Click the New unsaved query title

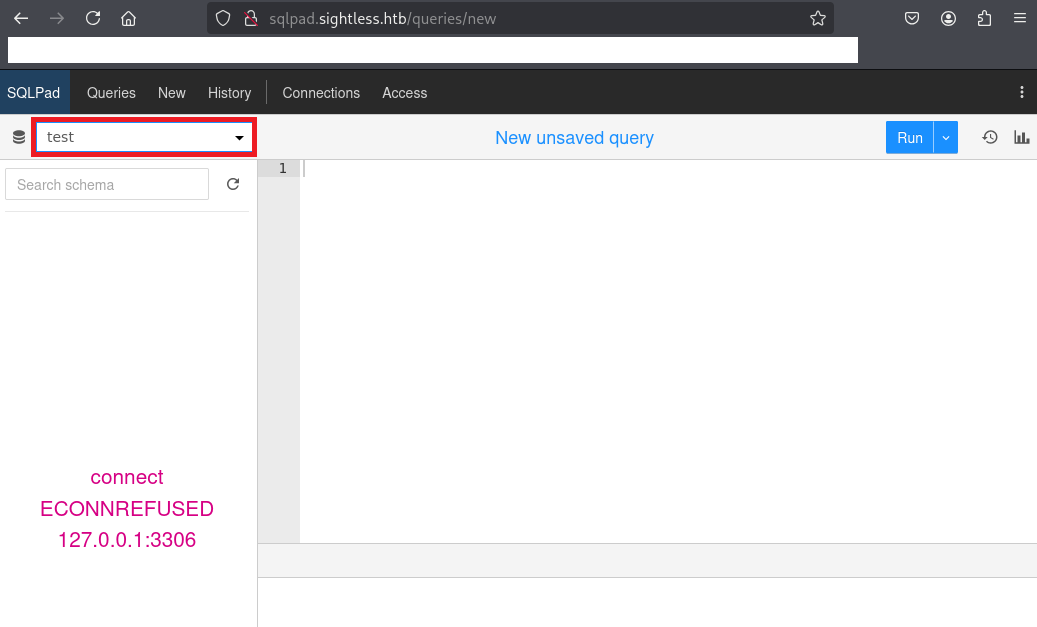point(574,137)
